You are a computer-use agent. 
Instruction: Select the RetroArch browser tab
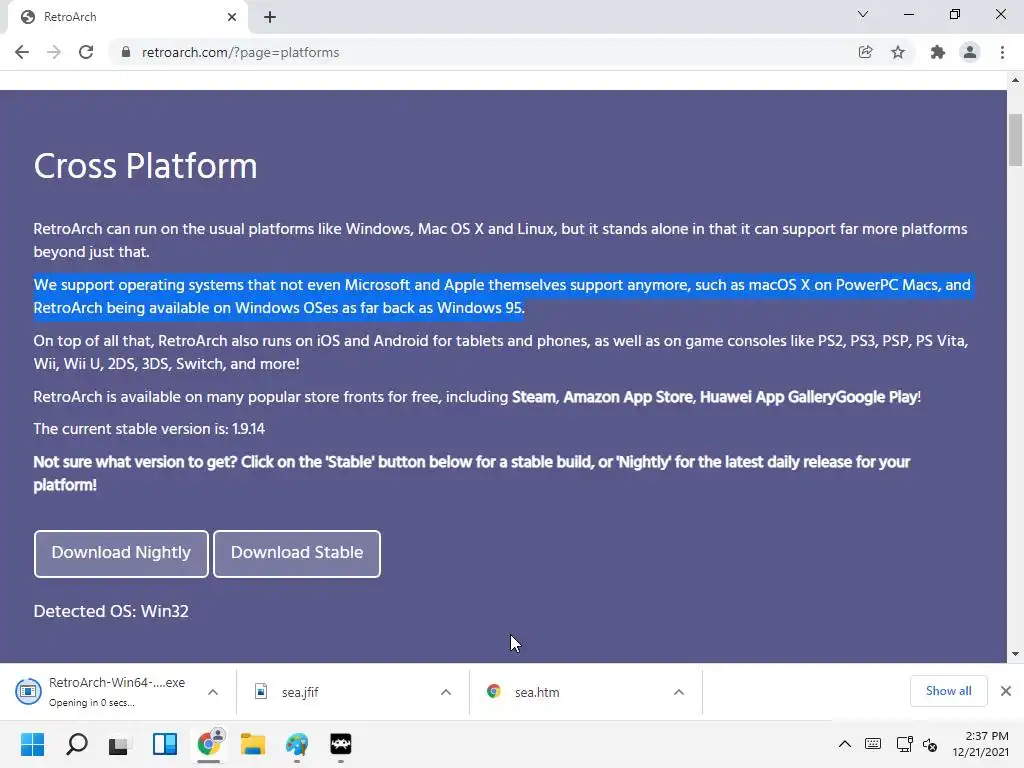127,17
